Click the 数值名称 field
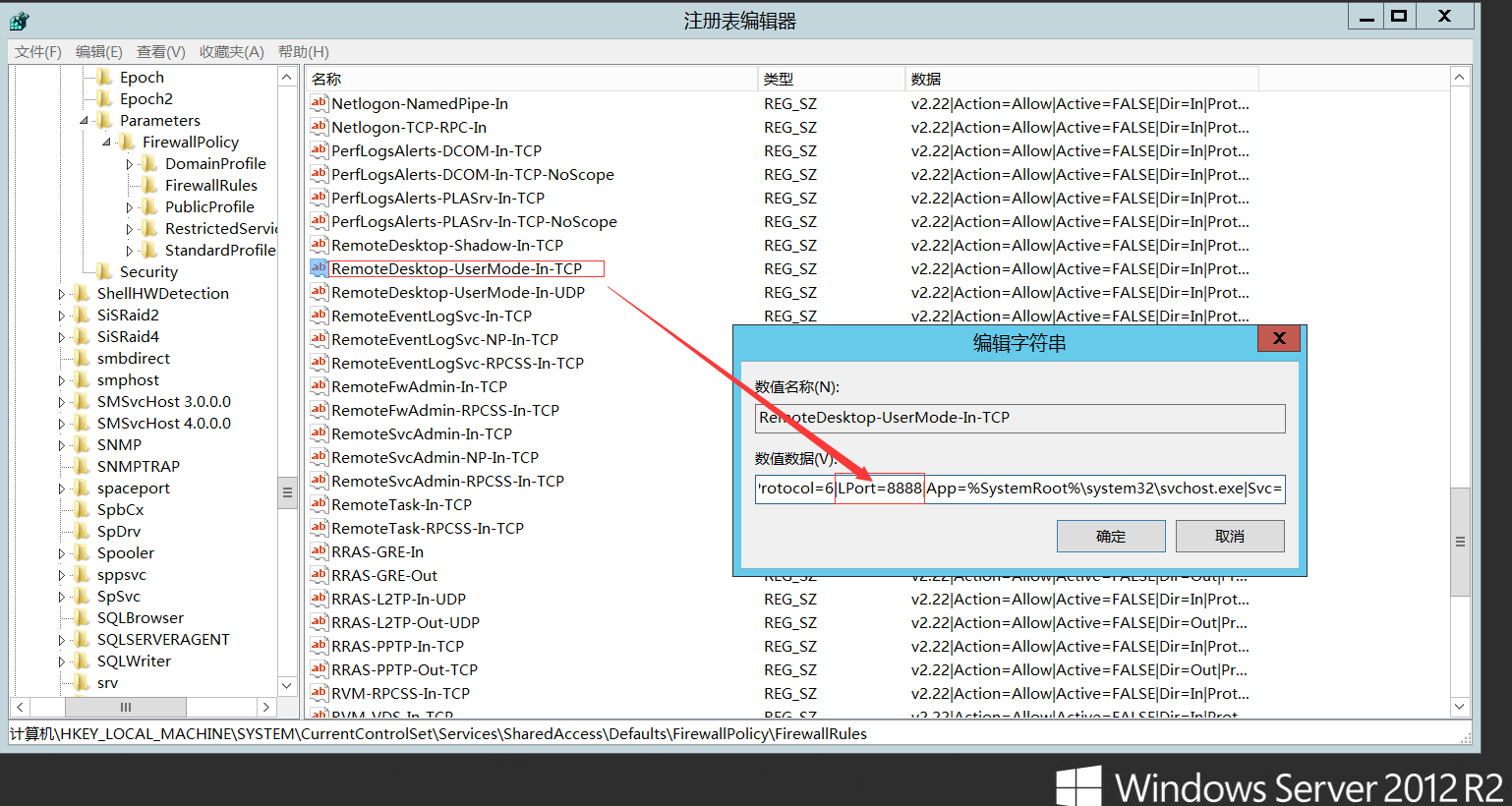This screenshot has height=806, width=1512. pyautogui.click(x=1019, y=418)
